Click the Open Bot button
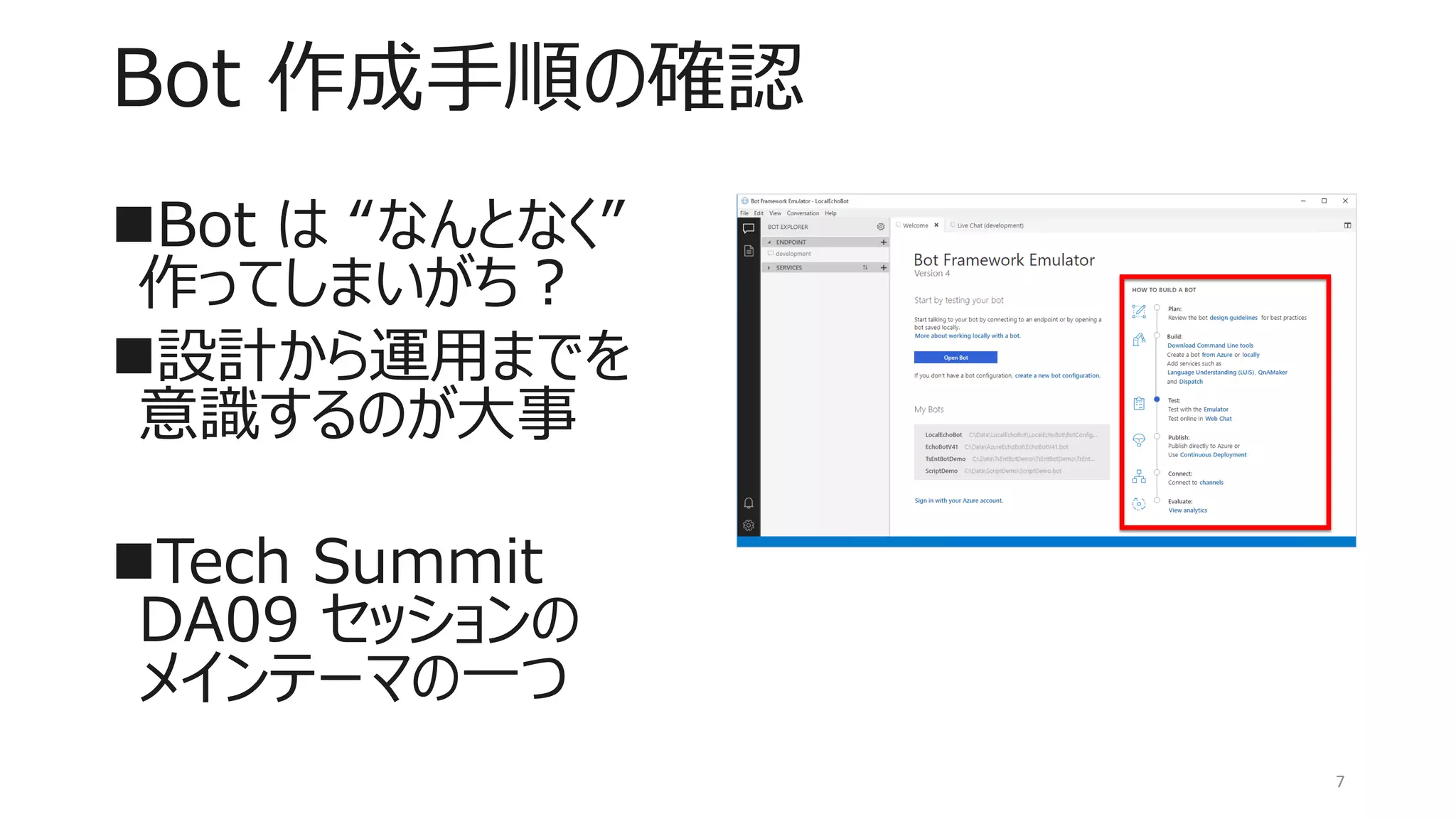1456x819 pixels. [x=955, y=358]
